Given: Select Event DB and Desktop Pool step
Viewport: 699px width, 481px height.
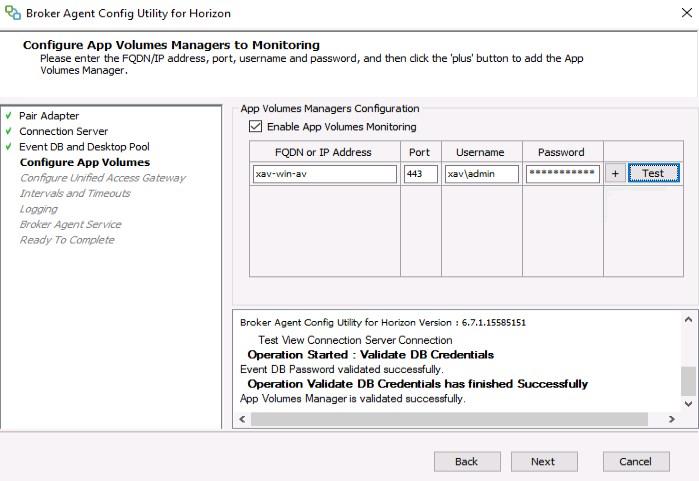Looking at the screenshot, I should 84,147.
